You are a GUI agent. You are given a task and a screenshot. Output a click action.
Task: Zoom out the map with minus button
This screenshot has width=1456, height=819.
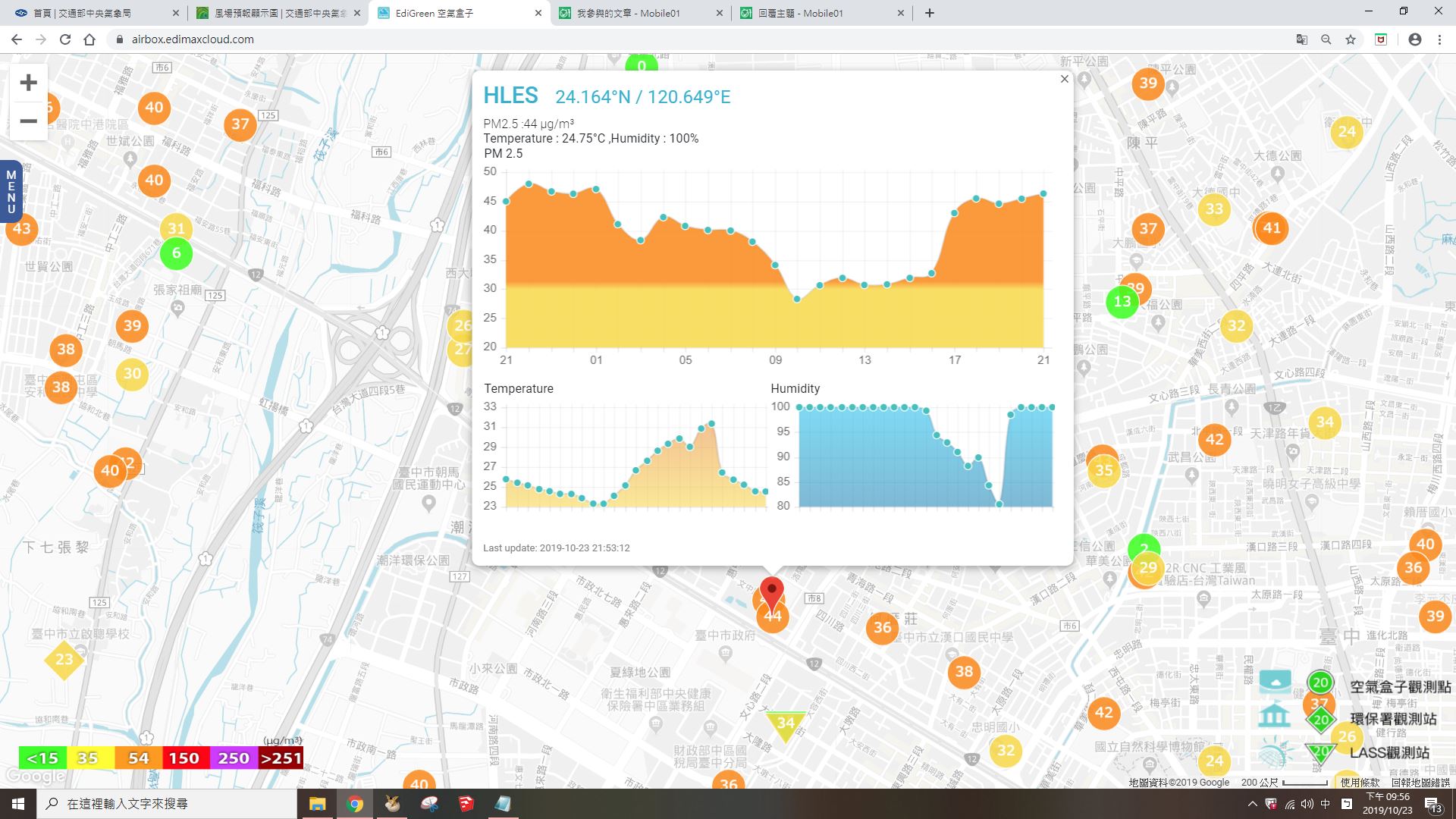pos(28,121)
